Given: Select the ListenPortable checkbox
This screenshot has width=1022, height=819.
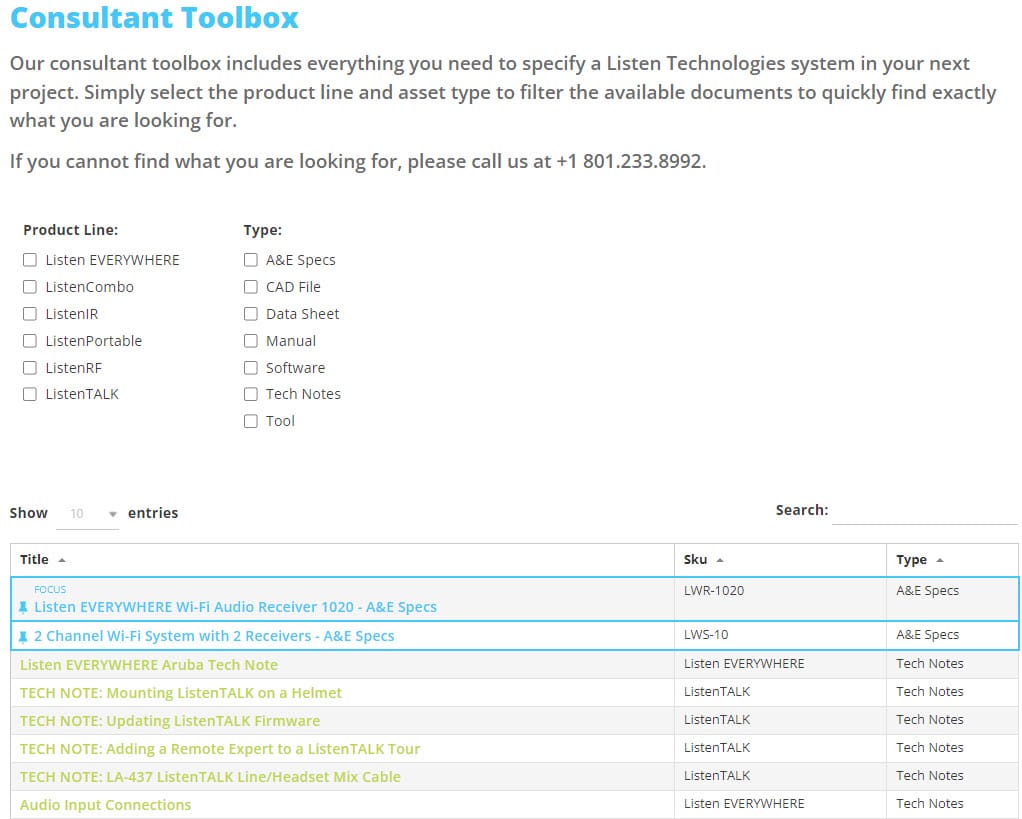Looking at the screenshot, I should (x=30, y=341).
